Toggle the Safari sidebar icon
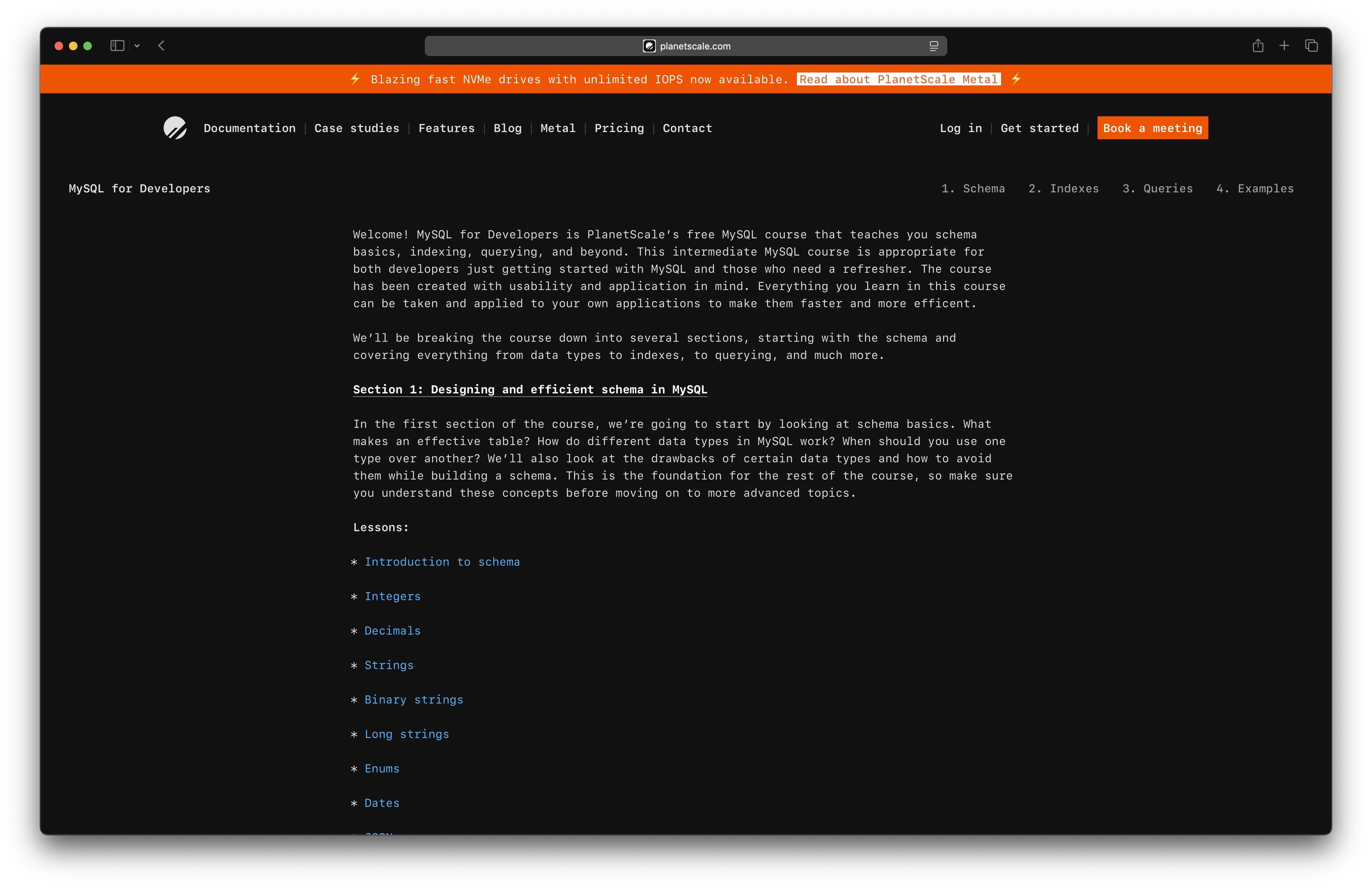Image resolution: width=1372 pixels, height=888 pixels. (117, 46)
